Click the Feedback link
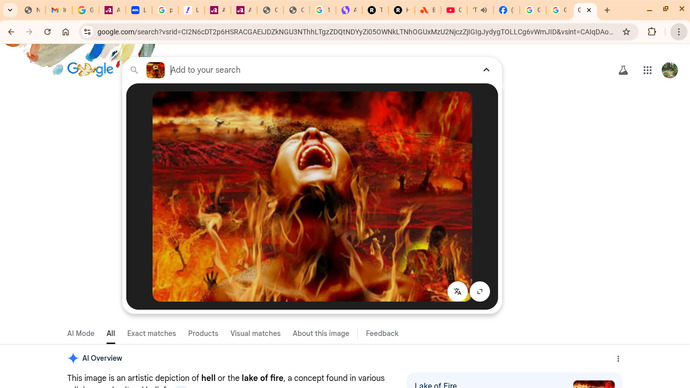Viewport: 690px width, 388px height. point(382,333)
